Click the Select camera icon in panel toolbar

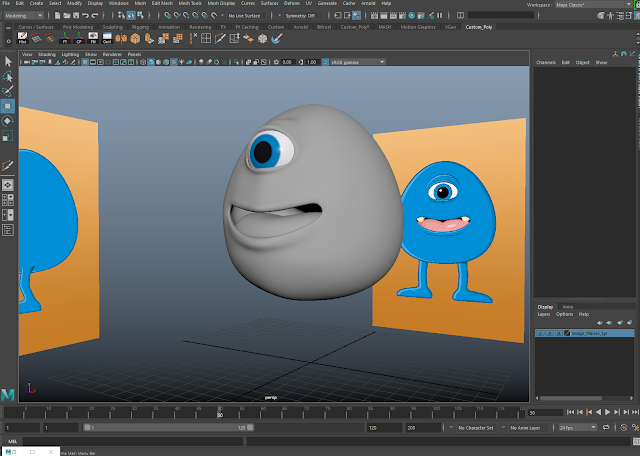tap(27, 62)
